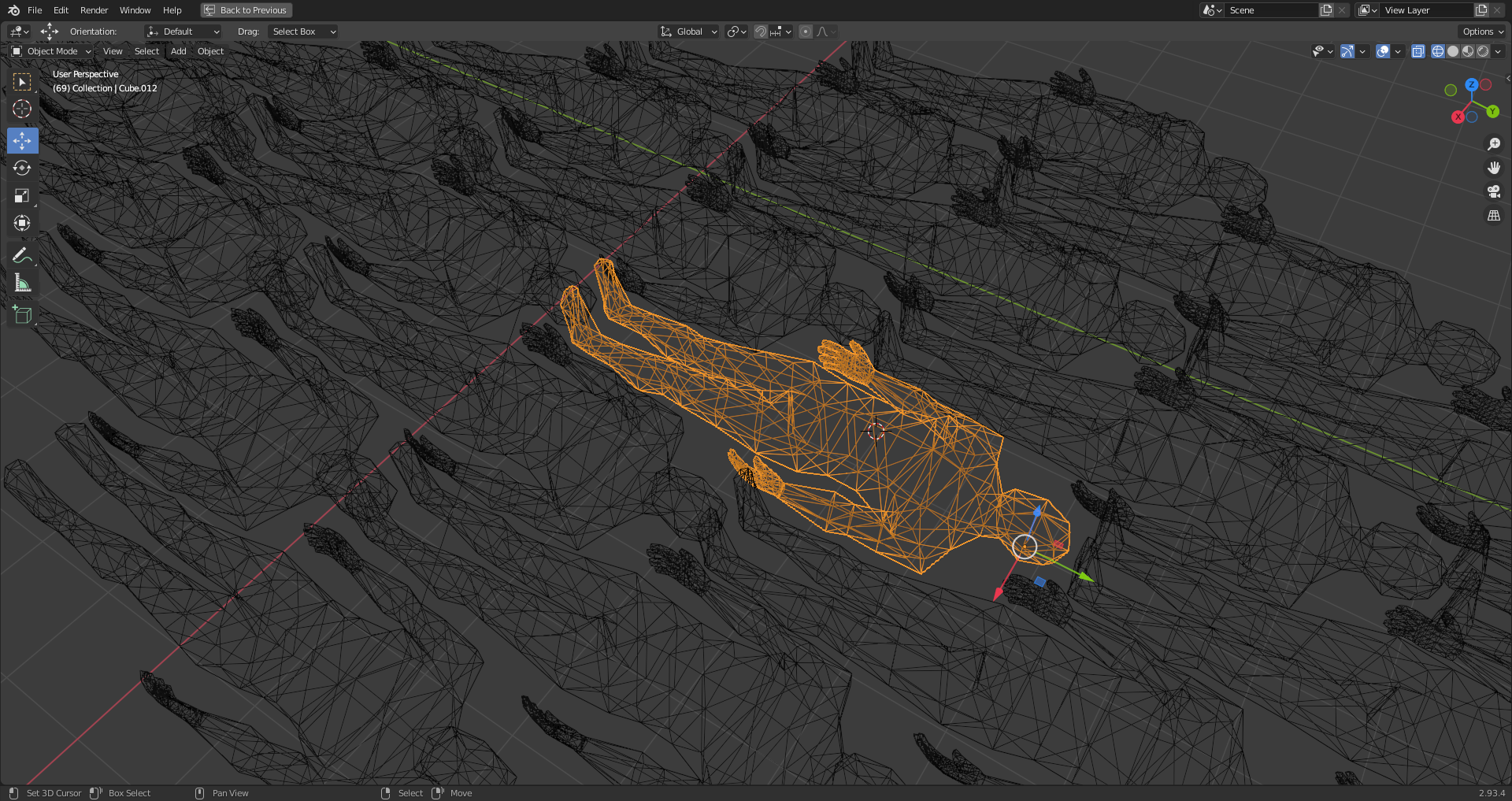Toggle proportional editing button
1512x801 pixels.
tap(806, 32)
